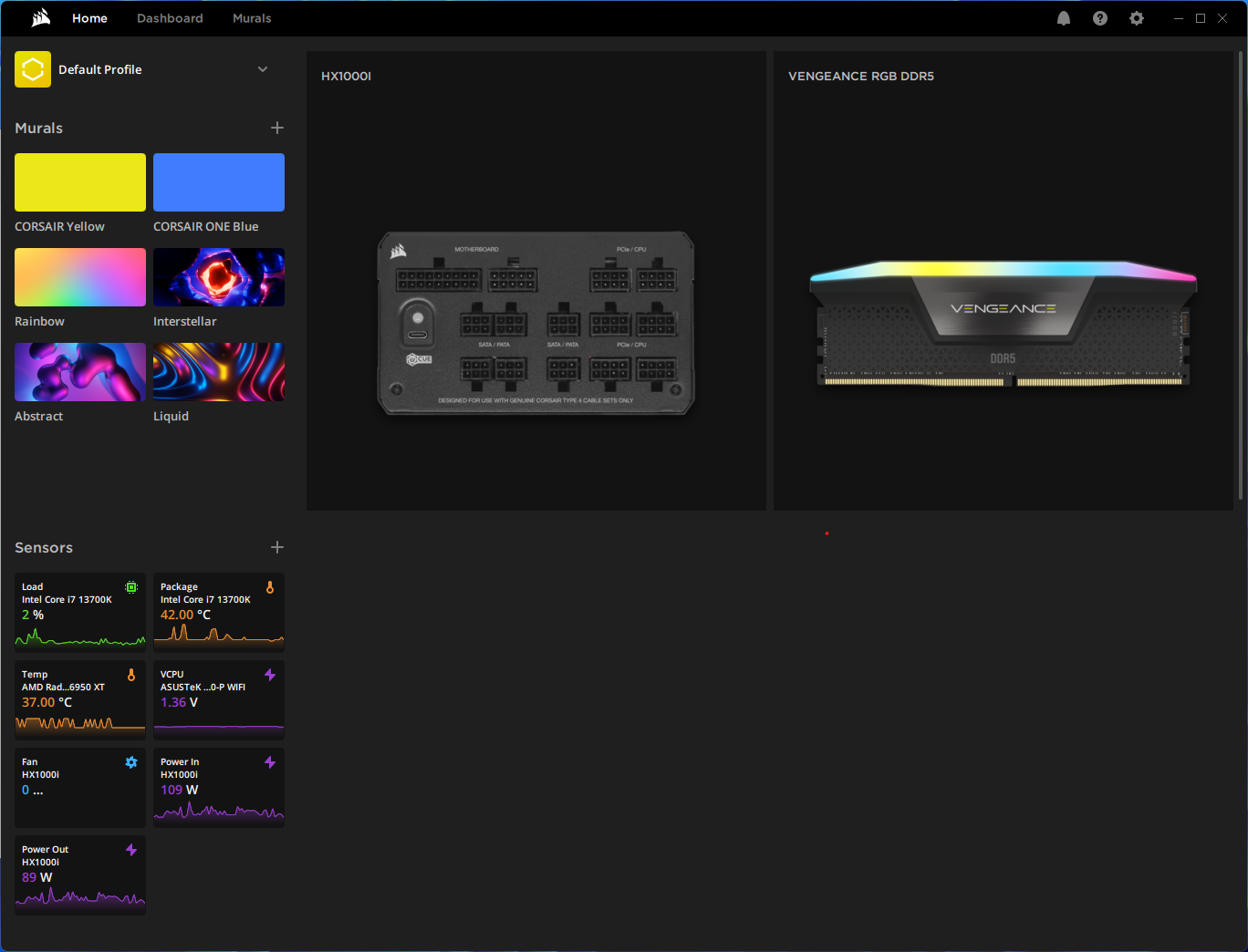1248x952 pixels.
Task: Minimize the iCUE window
Action: click(1179, 18)
